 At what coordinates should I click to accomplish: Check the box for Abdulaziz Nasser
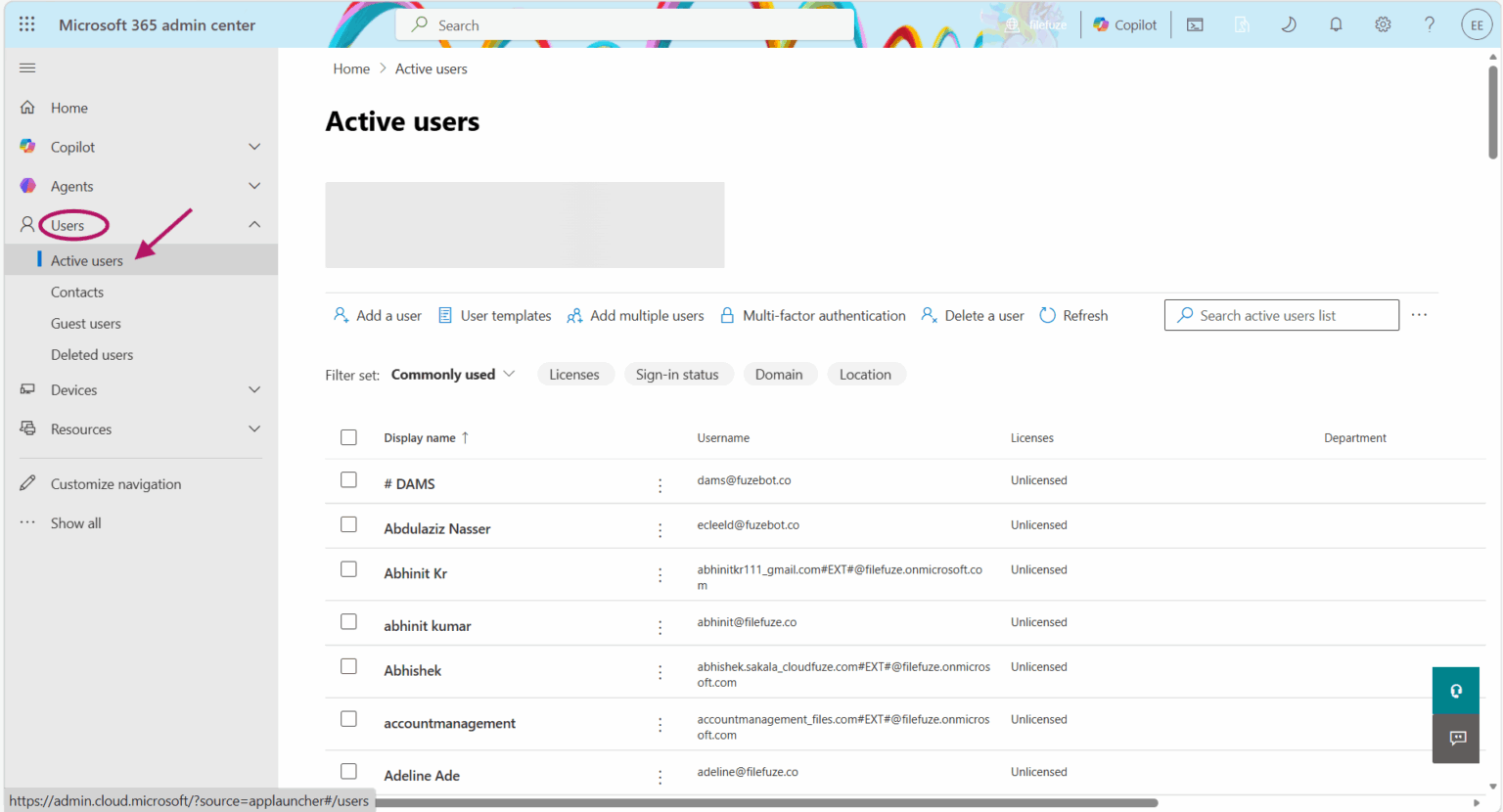348,524
